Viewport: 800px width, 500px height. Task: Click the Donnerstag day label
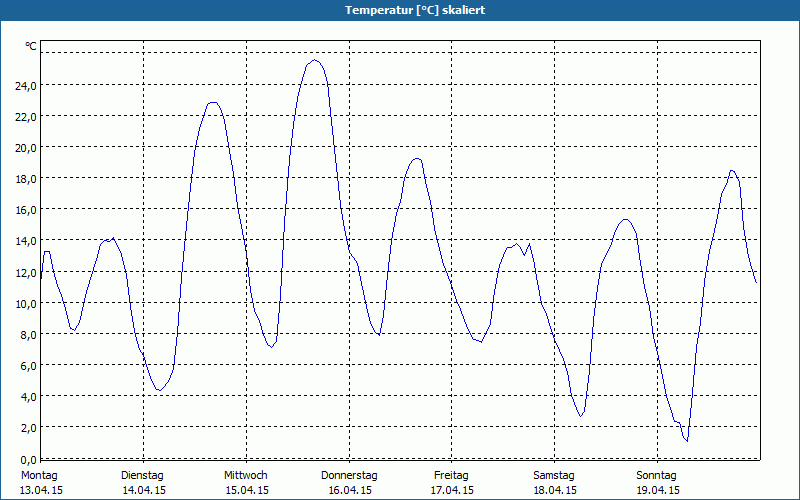(349, 475)
